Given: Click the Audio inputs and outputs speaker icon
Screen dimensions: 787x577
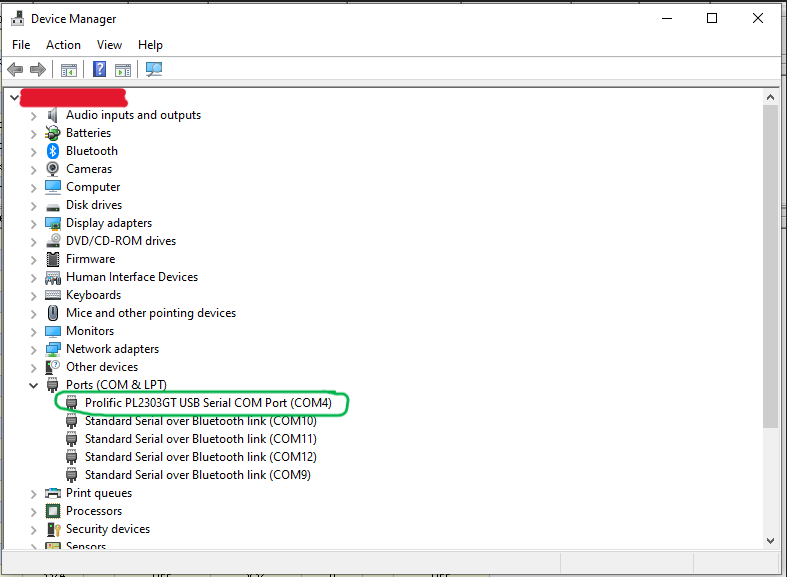Looking at the screenshot, I should [x=52, y=115].
